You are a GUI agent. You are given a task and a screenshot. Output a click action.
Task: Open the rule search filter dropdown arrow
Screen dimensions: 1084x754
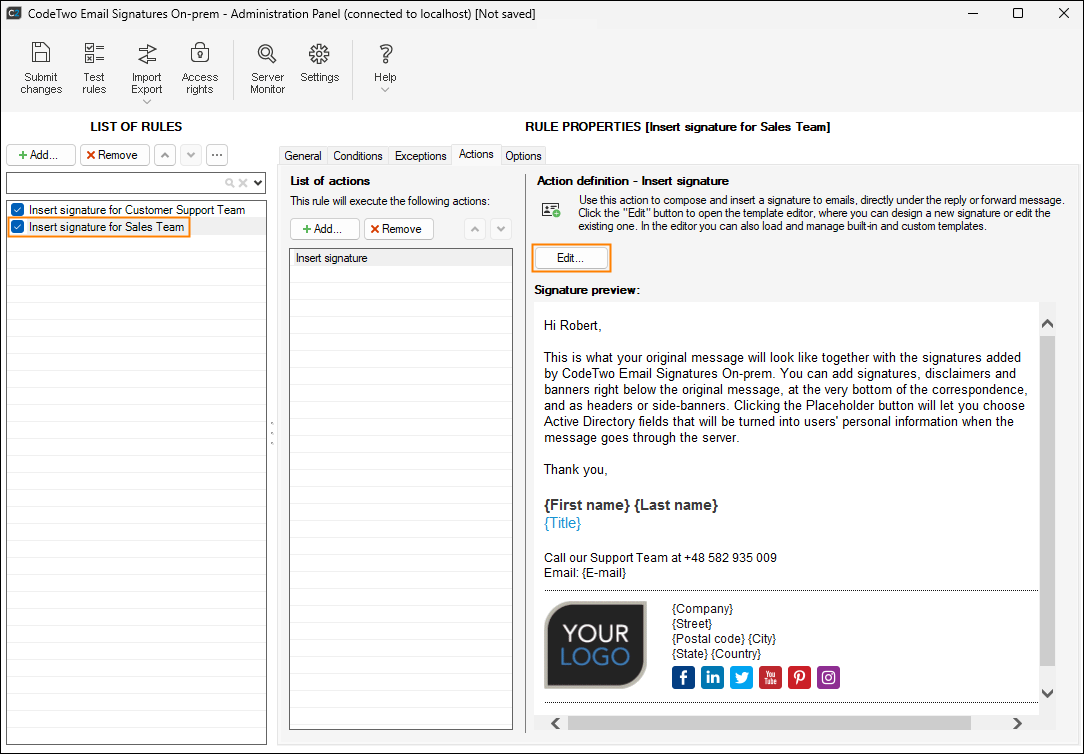click(x=258, y=183)
